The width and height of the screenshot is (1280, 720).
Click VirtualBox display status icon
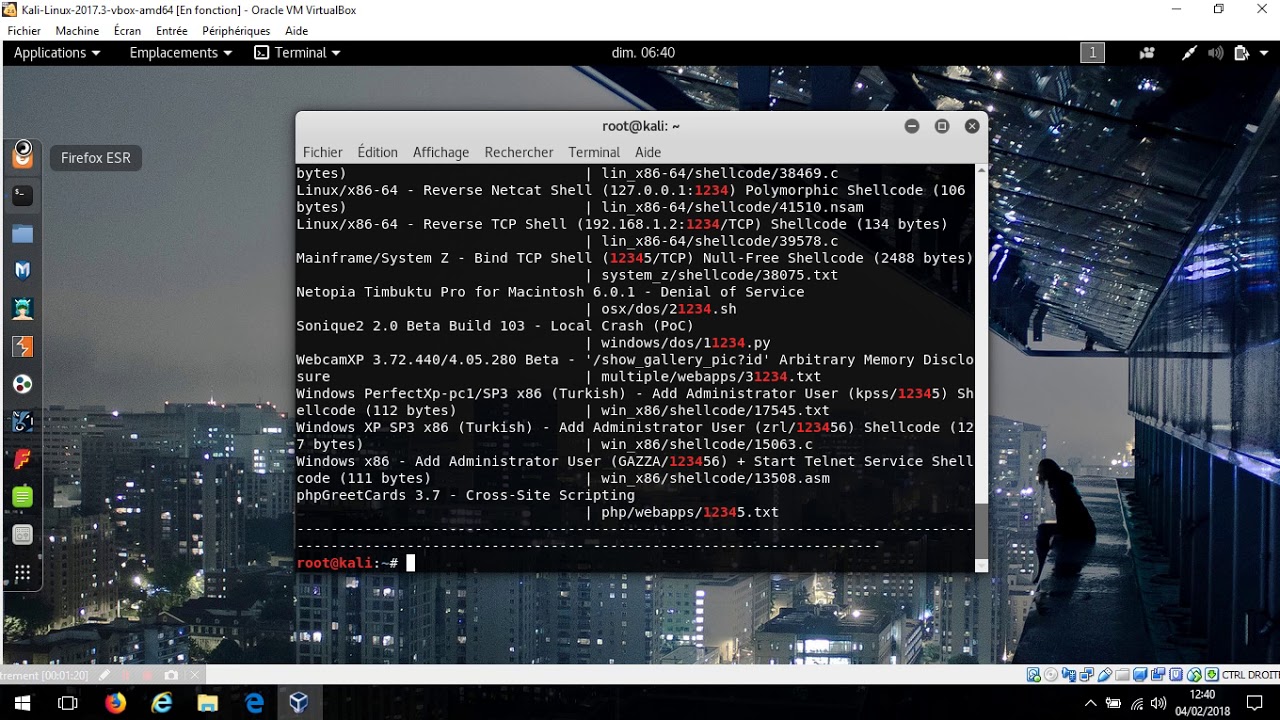click(1140, 675)
